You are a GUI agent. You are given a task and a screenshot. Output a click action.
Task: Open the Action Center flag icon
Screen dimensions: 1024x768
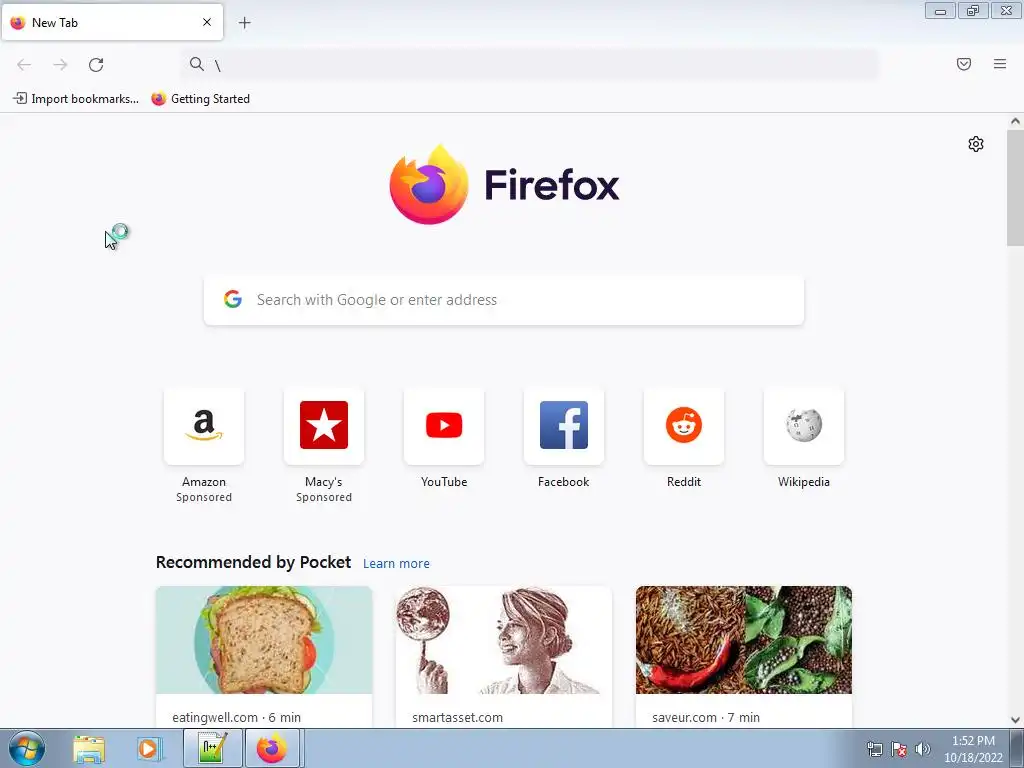pos(899,749)
